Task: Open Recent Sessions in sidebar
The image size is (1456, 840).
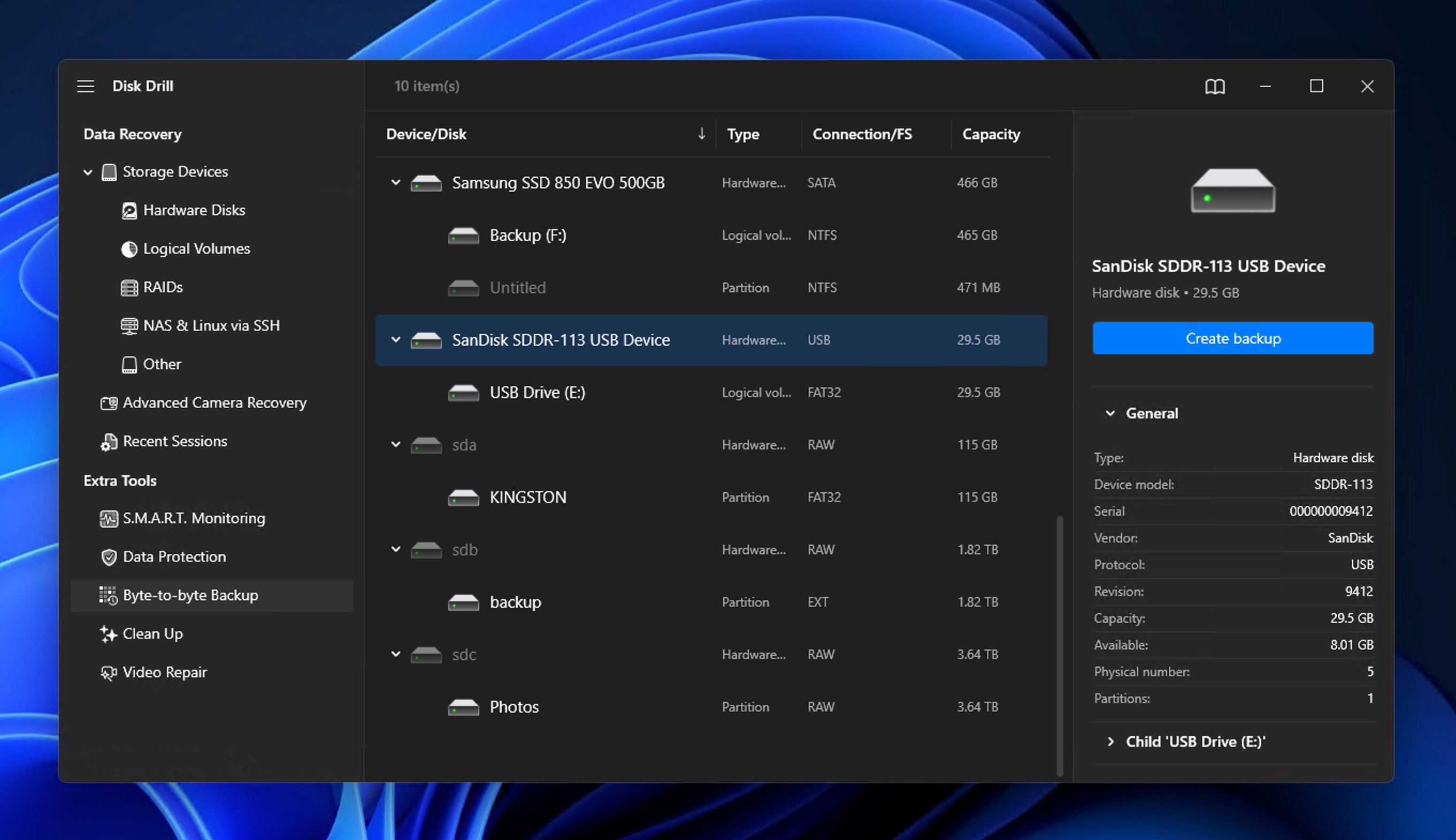Action: (x=175, y=441)
